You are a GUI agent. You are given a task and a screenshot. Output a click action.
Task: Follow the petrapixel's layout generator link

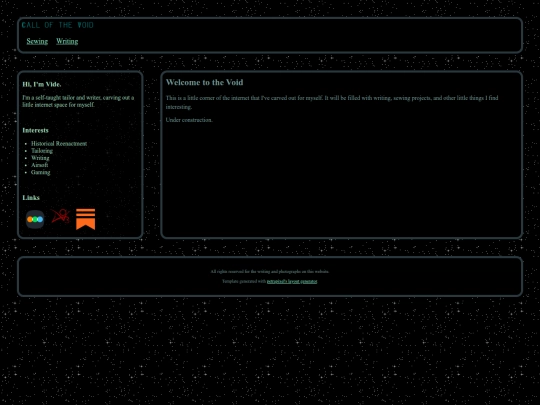tap(292, 281)
